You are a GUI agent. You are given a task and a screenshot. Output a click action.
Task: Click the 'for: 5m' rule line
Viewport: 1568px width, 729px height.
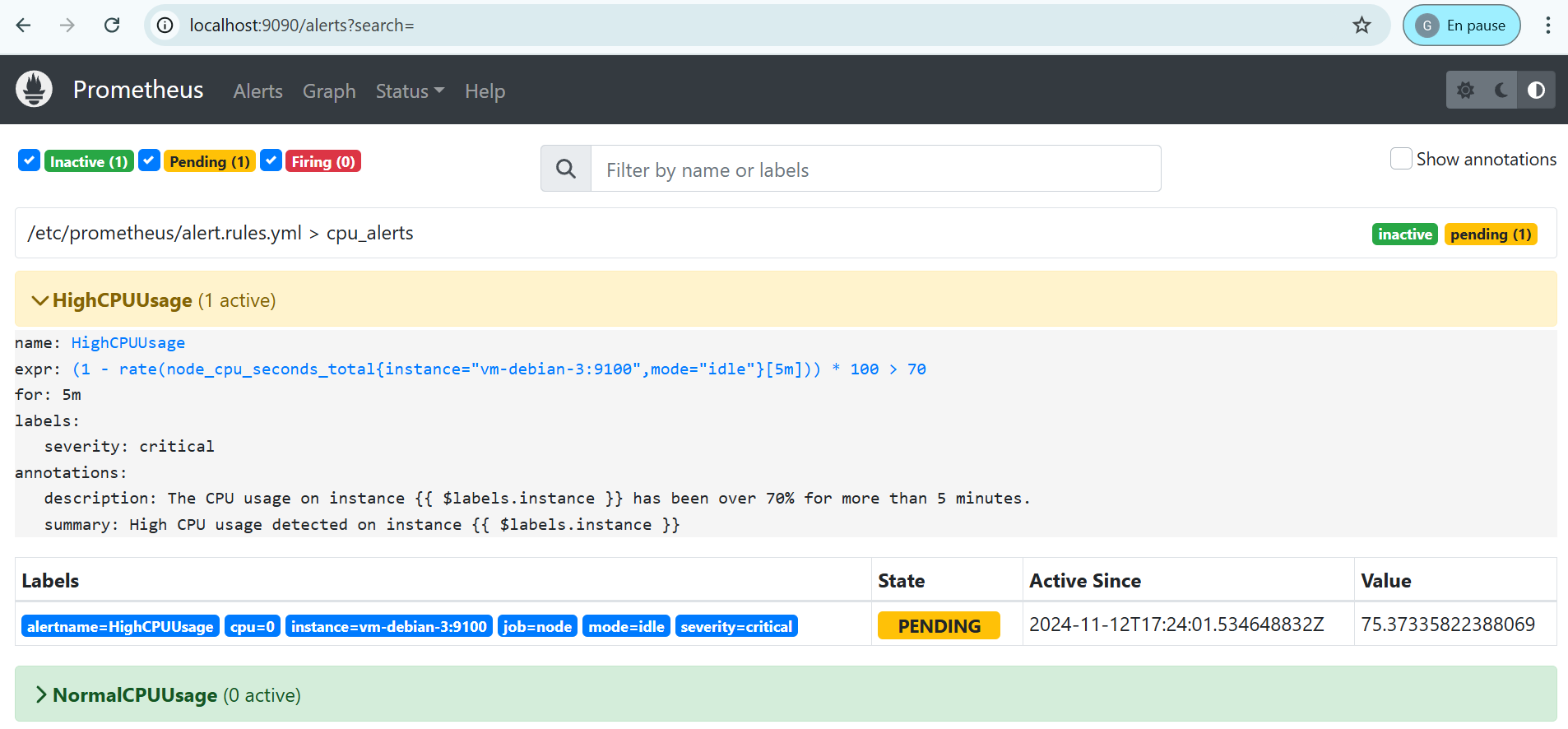[x=48, y=395]
